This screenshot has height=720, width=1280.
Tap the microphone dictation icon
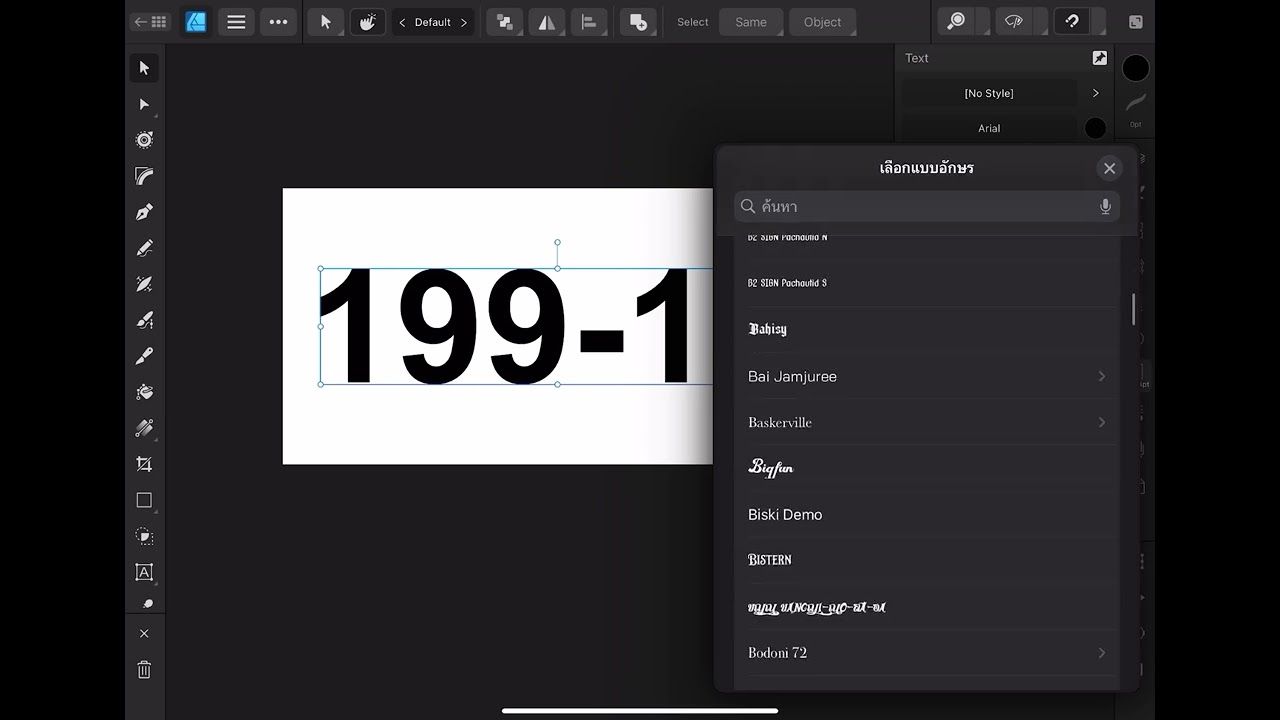1105,206
